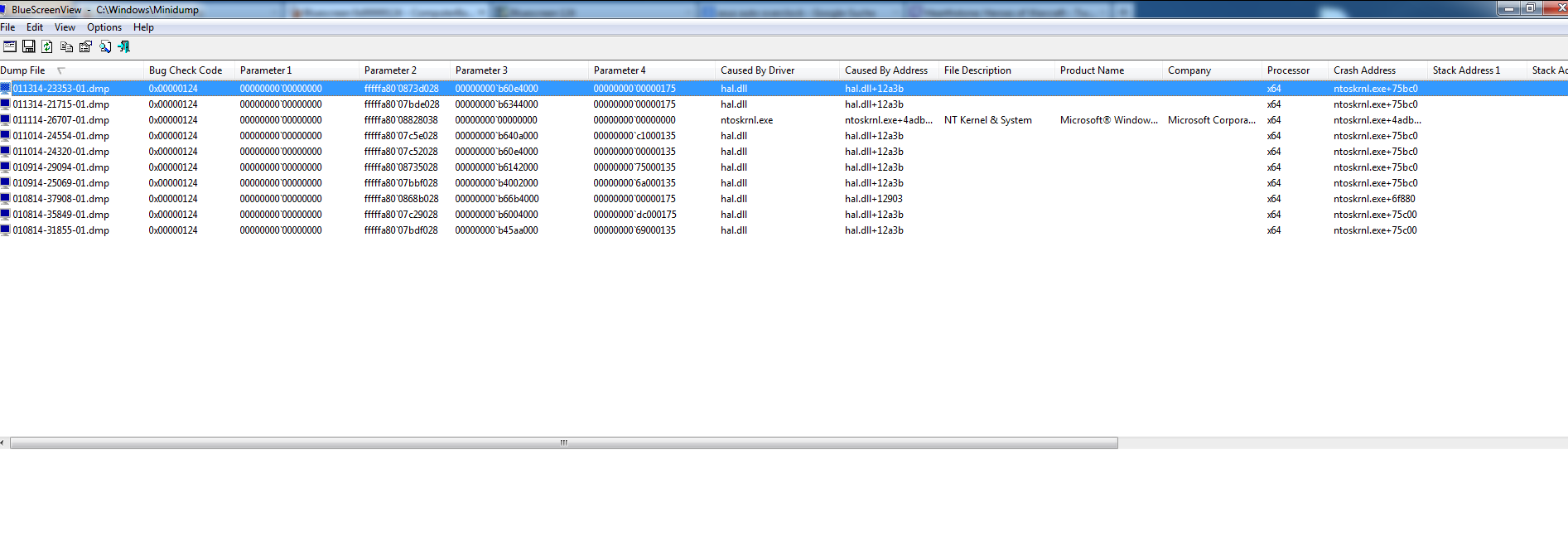The image size is (1568, 537).
Task: Open the Options menu
Action: [x=104, y=27]
